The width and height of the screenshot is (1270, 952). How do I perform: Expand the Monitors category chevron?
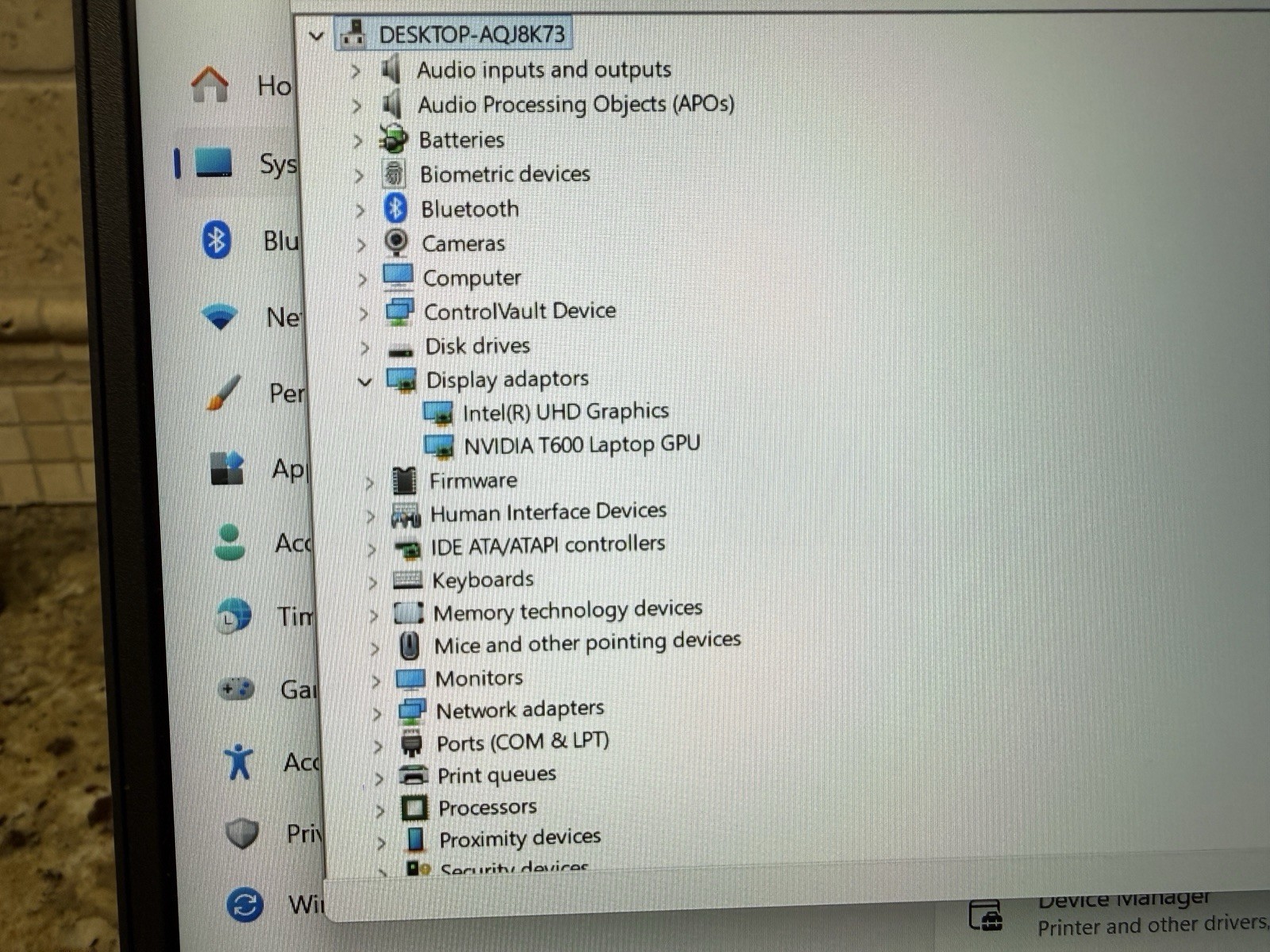click(376, 681)
